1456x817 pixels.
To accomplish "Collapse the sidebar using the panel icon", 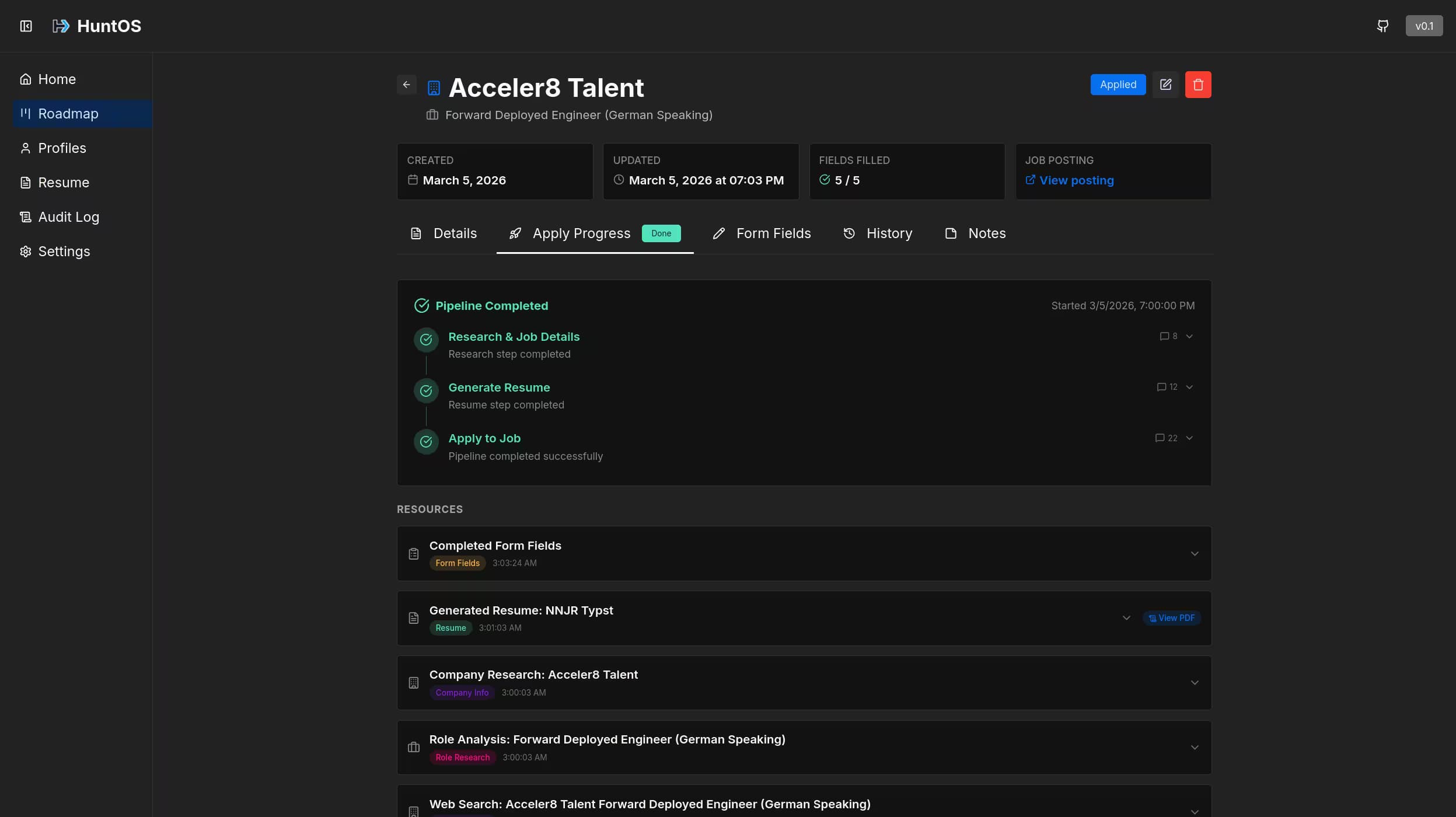I will (x=26, y=26).
